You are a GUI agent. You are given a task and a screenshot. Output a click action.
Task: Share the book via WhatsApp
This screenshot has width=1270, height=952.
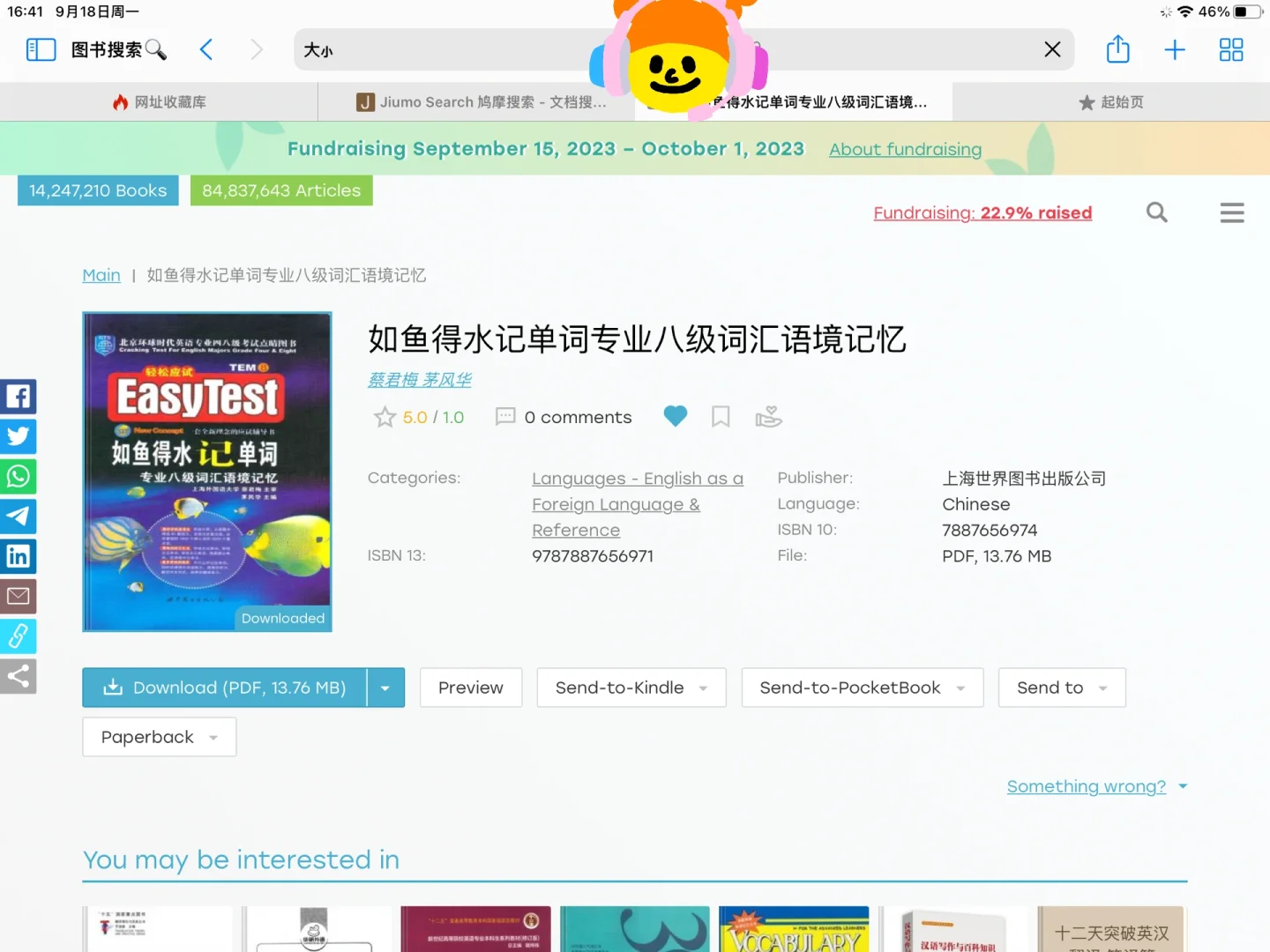pos(18,476)
